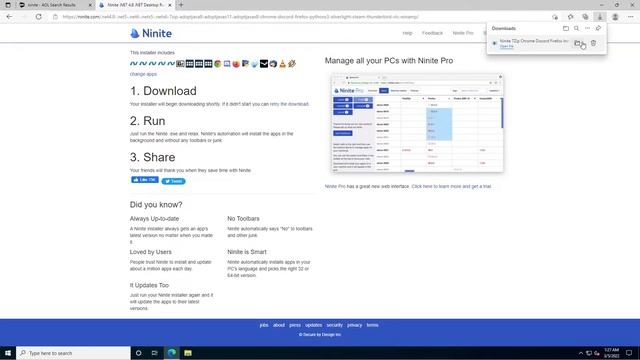The width and height of the screenshot is (640, 360).
Task: Go back to previous page
Action: (9, 17)
